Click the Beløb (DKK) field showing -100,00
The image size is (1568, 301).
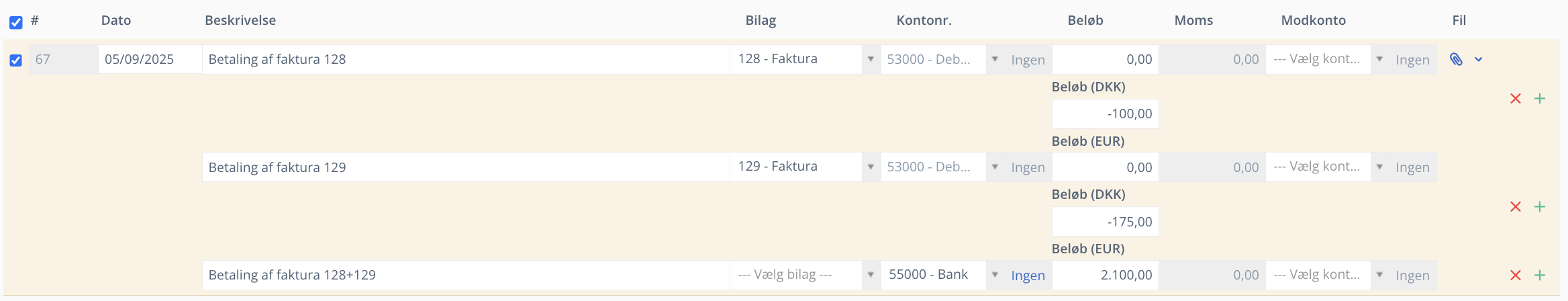click(1105, 114)
